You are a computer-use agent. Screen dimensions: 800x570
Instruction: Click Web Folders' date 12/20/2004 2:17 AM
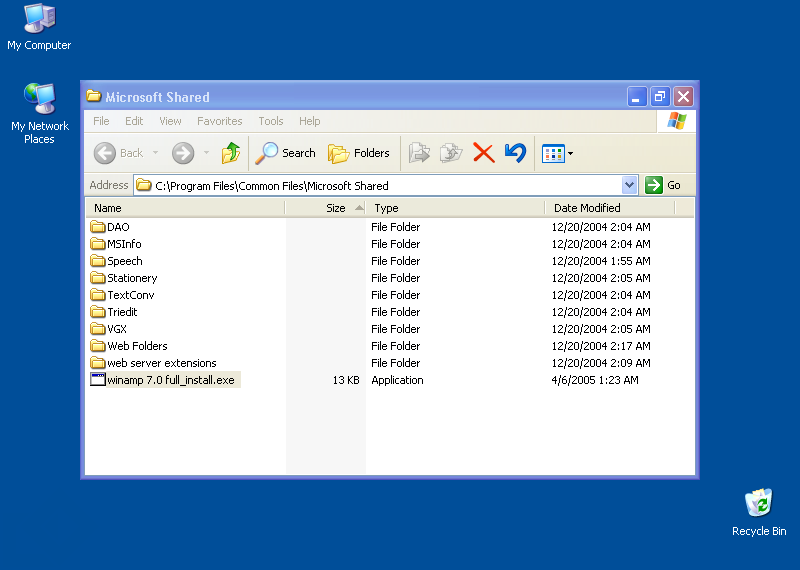click(x=601, y=346)
